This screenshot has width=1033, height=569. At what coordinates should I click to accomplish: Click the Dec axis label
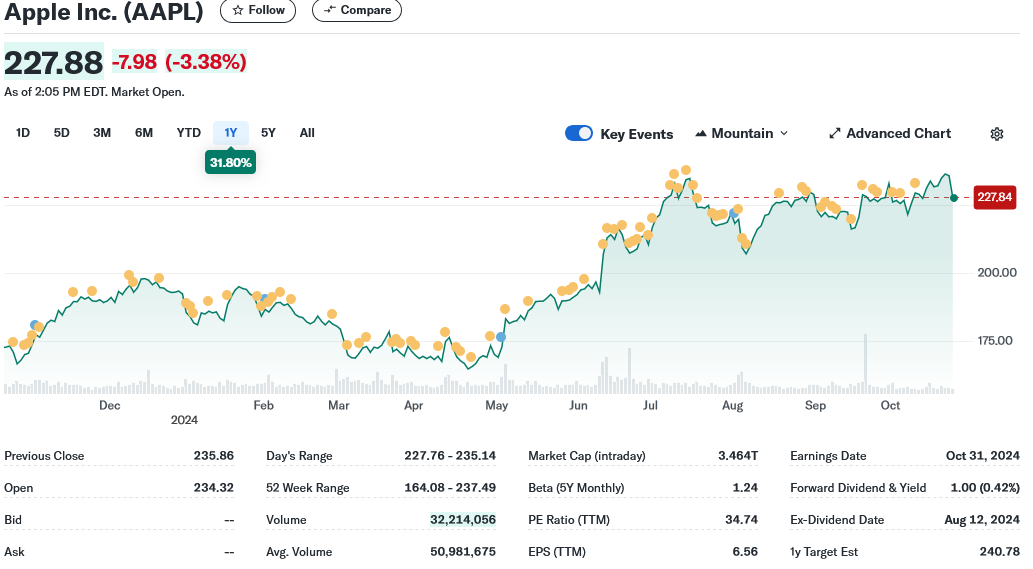pos(109,406)
